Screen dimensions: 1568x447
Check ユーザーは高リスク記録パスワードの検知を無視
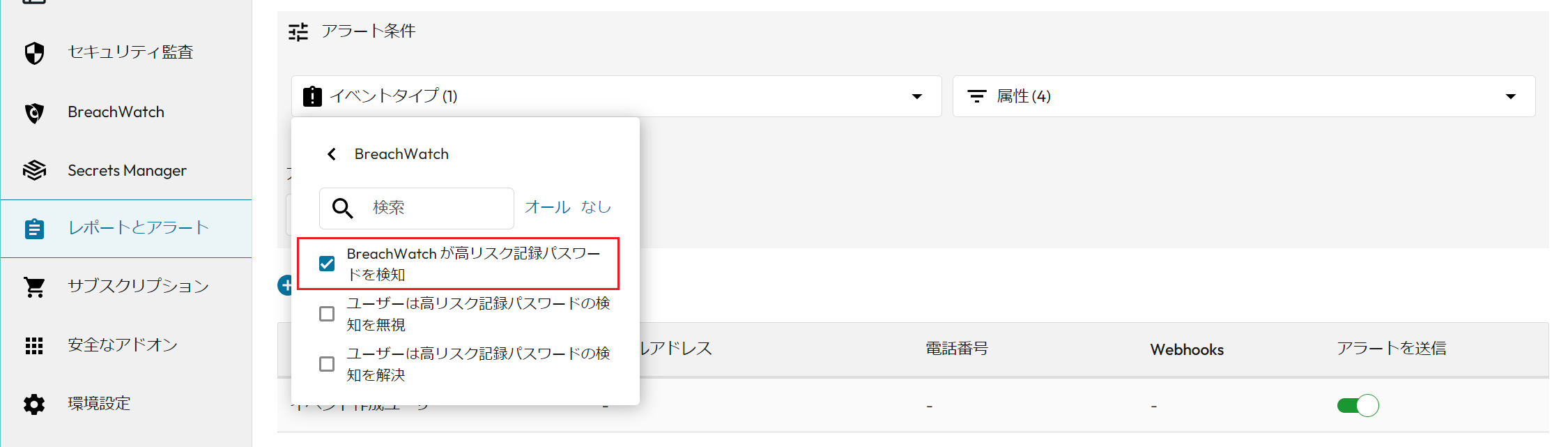point(327,314)
